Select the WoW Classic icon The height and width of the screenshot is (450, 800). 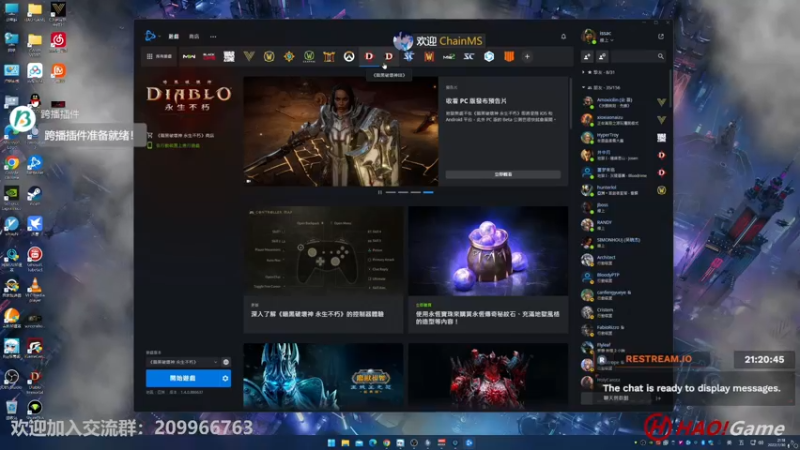(309, 57)
